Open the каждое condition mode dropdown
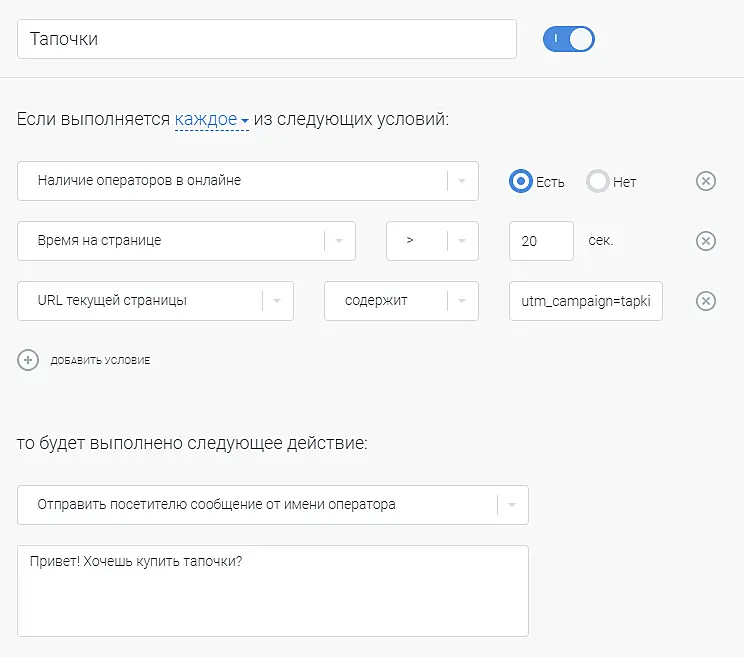 211,120
